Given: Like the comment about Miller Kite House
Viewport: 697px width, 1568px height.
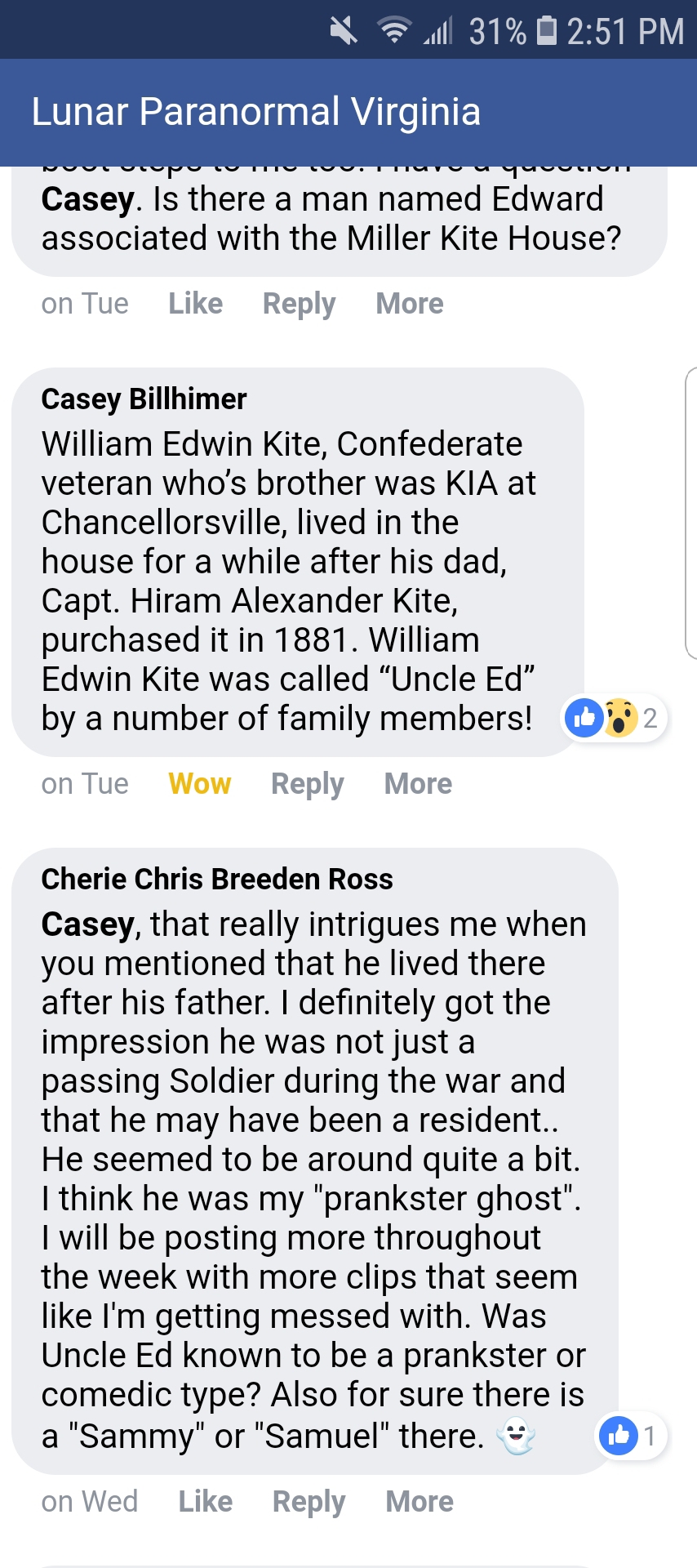Looking at the screenshot, I should point(196,304).
